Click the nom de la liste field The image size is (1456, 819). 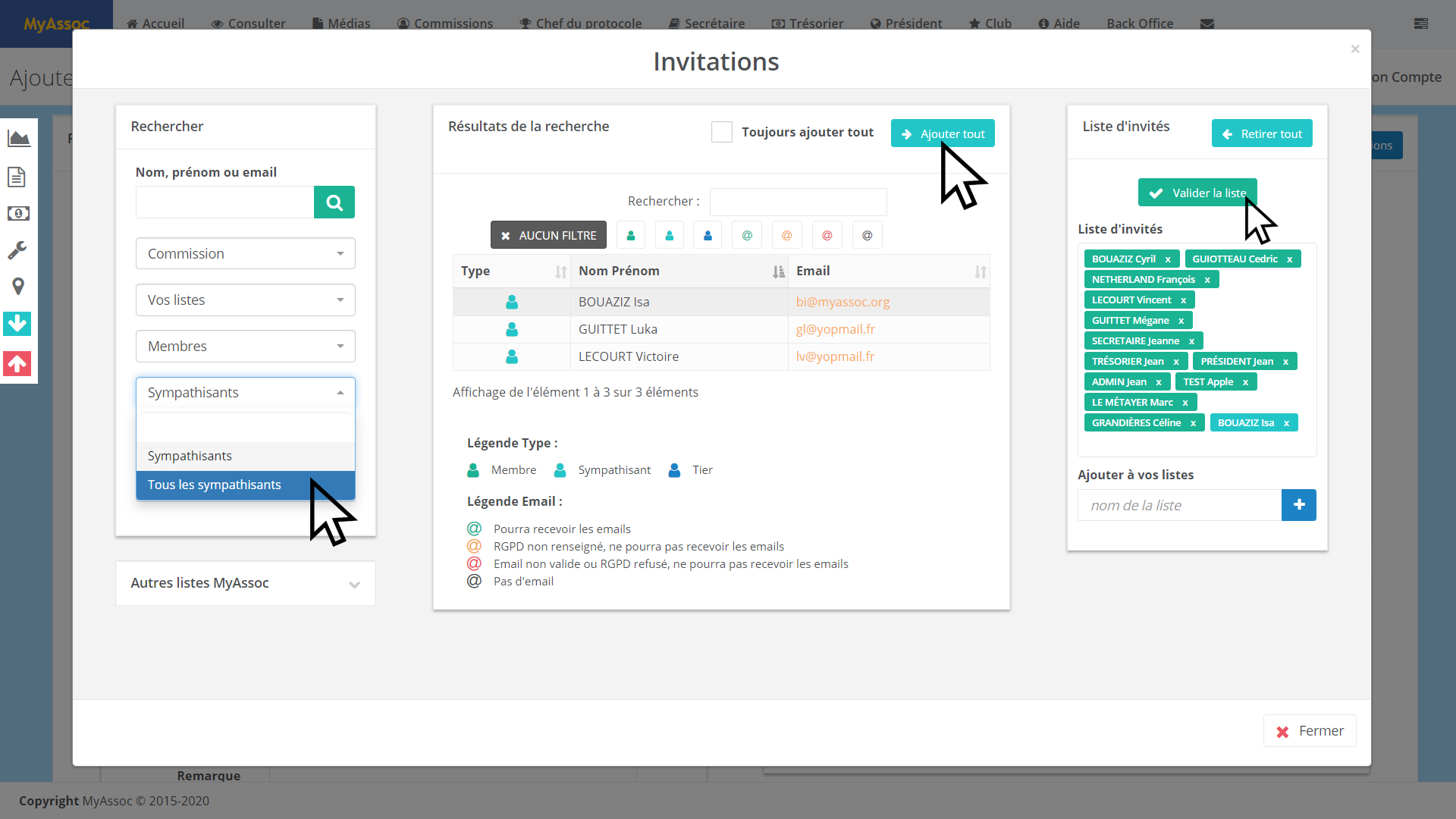click(1179, 505)
